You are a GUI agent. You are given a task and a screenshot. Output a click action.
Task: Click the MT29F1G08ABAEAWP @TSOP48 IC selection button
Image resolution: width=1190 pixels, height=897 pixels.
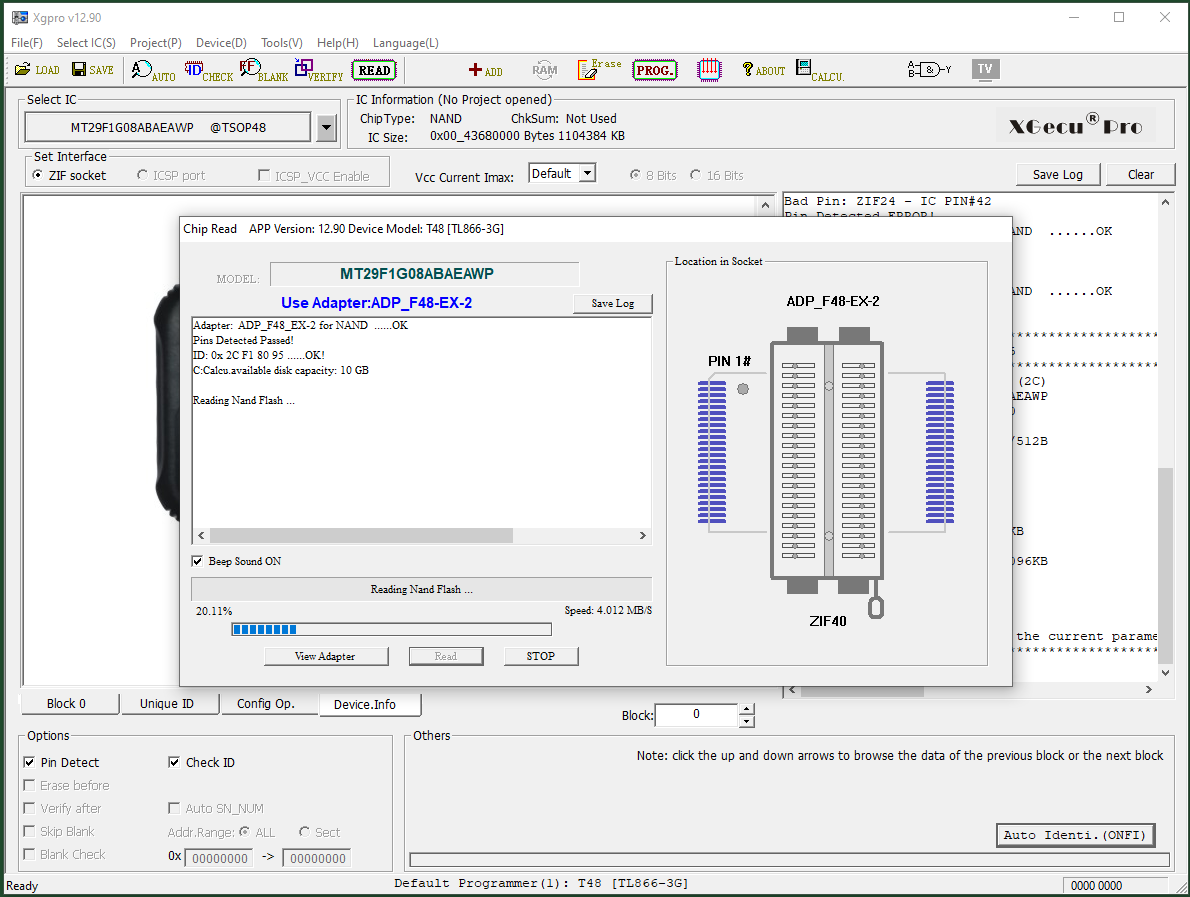coord(168,127)
